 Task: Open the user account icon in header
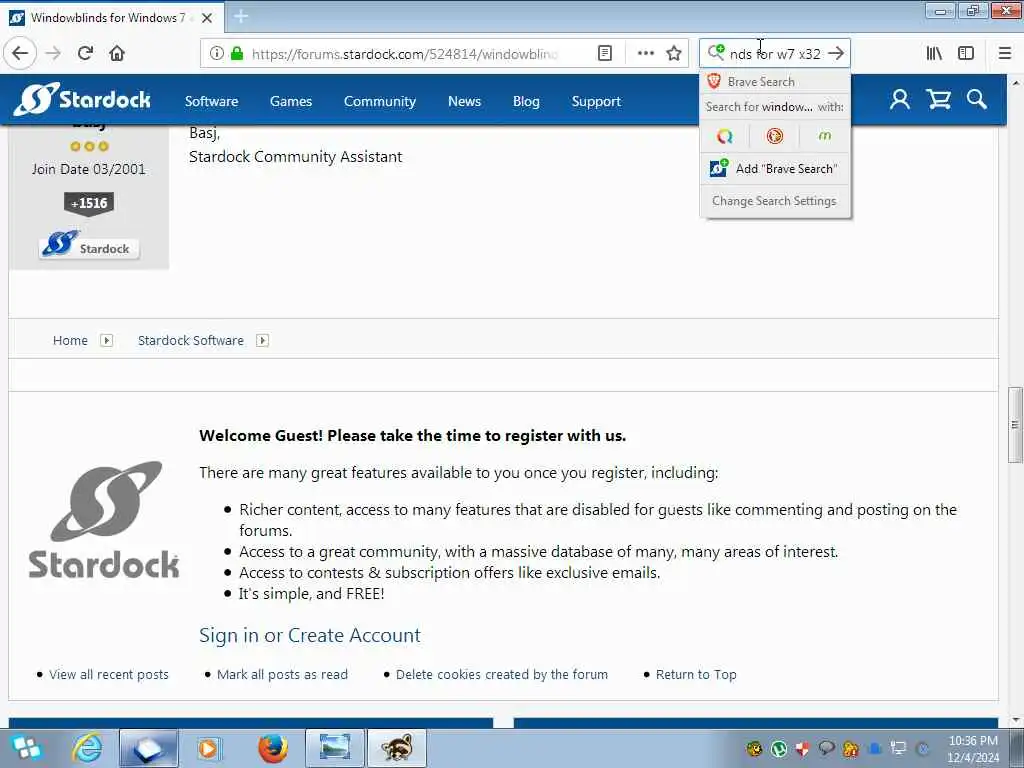(899, 99)
